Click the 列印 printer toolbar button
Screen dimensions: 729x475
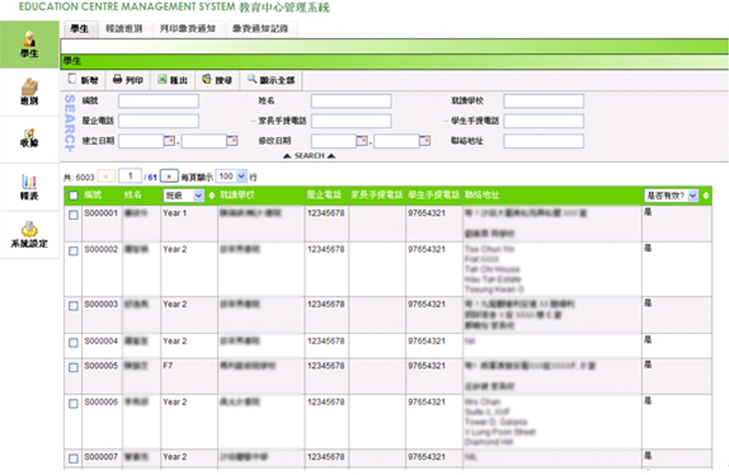pyautogui.click(x=128, y=80)
